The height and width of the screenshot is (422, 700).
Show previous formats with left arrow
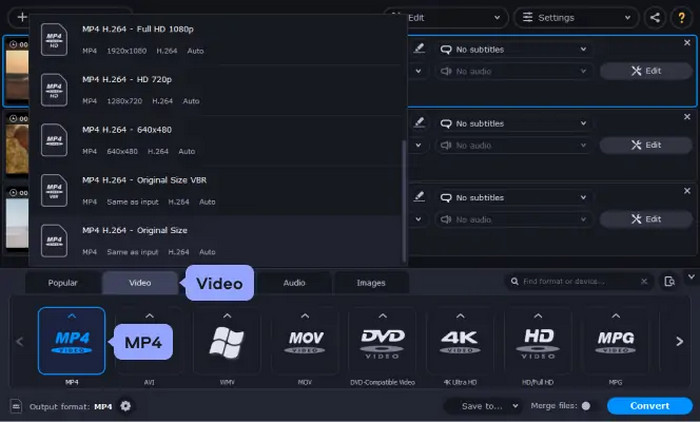20,342
